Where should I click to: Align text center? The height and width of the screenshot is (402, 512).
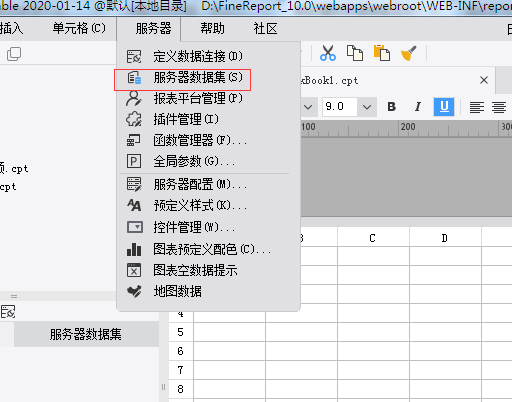click(x=499, y=107)
